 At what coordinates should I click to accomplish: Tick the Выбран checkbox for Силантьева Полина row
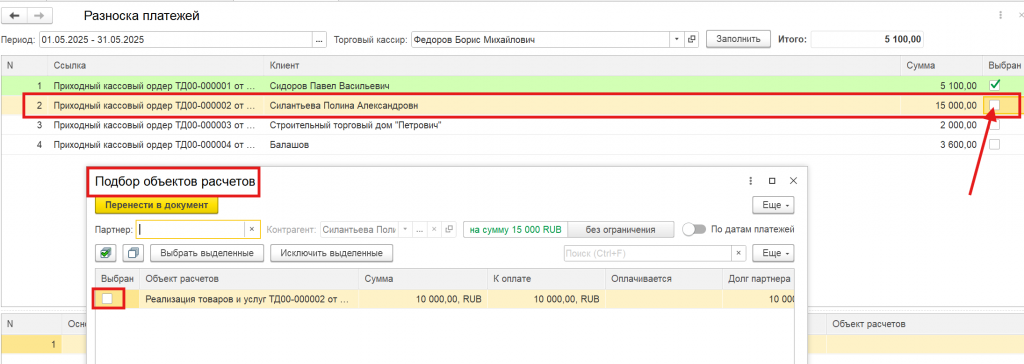[x=995, y=105]
